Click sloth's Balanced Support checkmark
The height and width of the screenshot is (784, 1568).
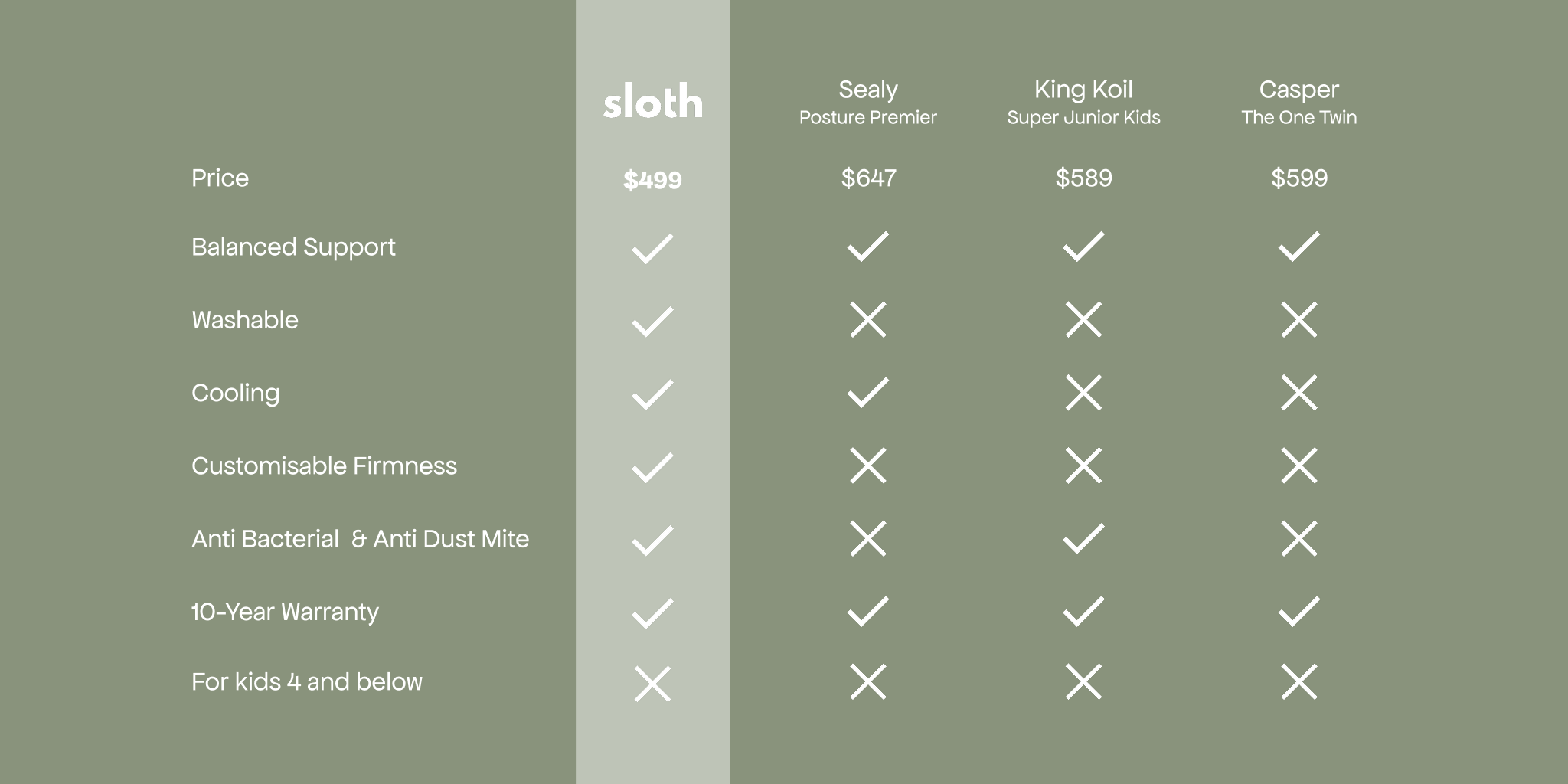coord(652,248)
